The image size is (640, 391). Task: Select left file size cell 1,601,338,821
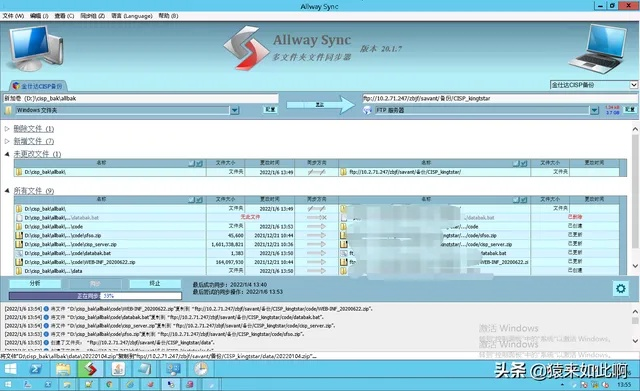[227, 244]
